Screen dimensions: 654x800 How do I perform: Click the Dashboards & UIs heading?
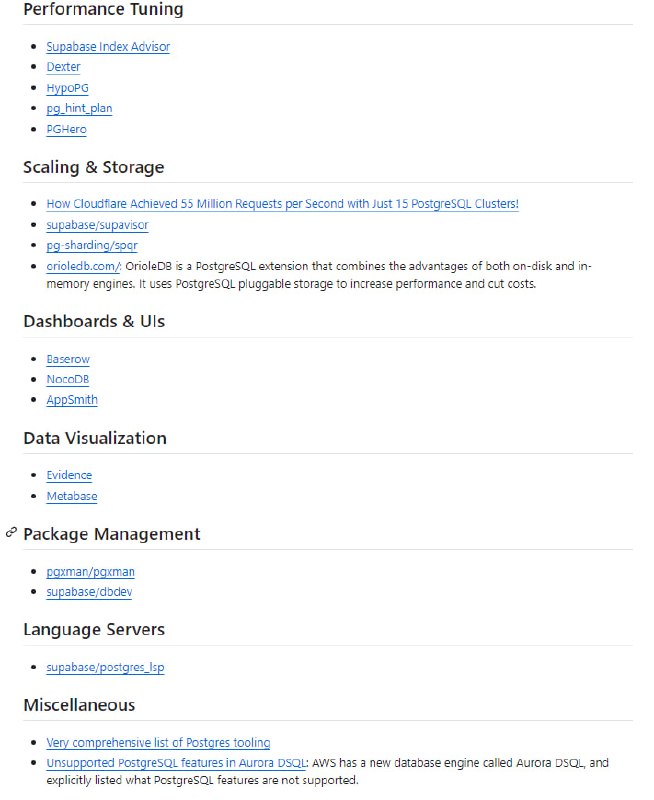(x=94, y=321)
